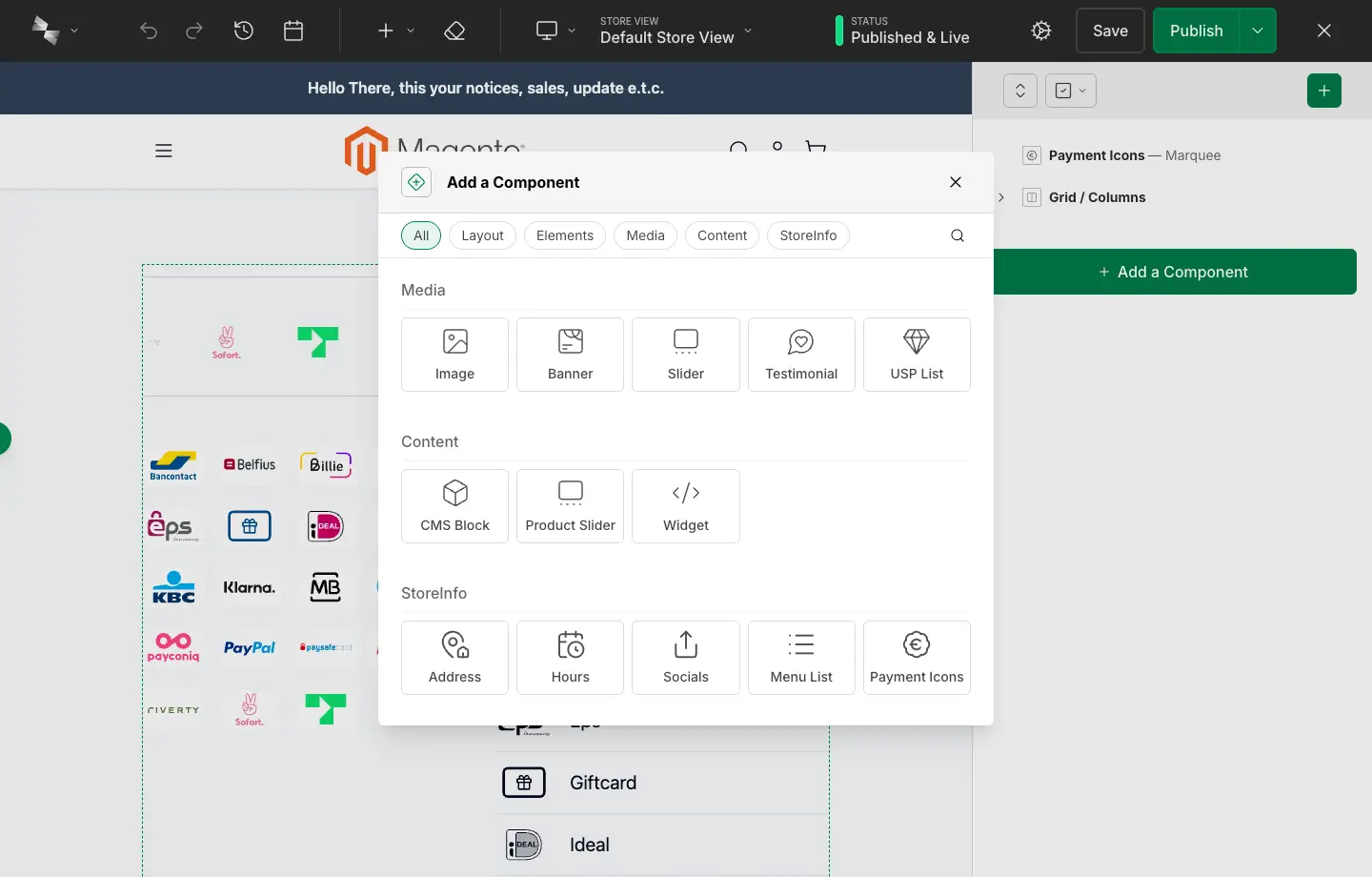Viewport: 1372px width, 877px height.
Task: Select the Image media component
Action: tap(454, 354)
